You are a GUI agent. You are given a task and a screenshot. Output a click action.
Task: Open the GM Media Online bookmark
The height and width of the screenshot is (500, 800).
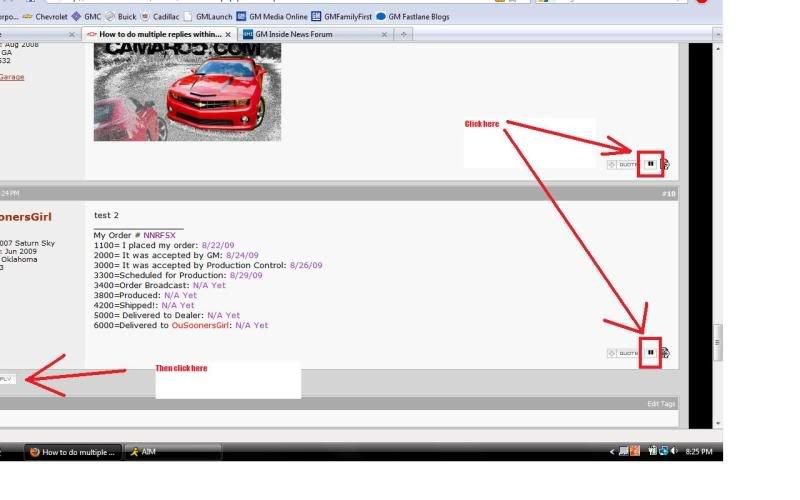tap(271, 17)
